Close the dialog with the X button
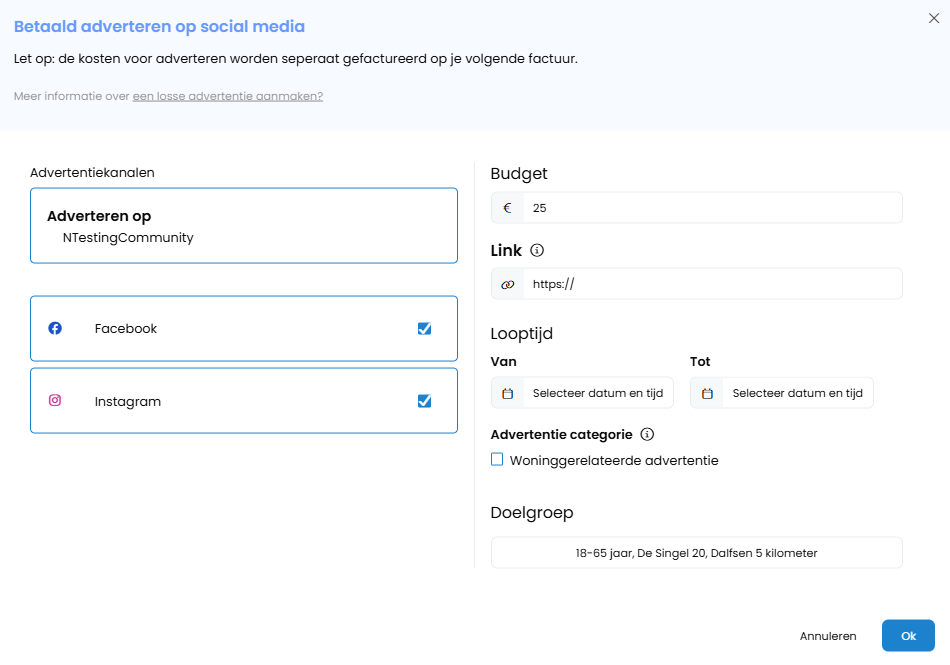950x665 pixels. tap(934, 17)
